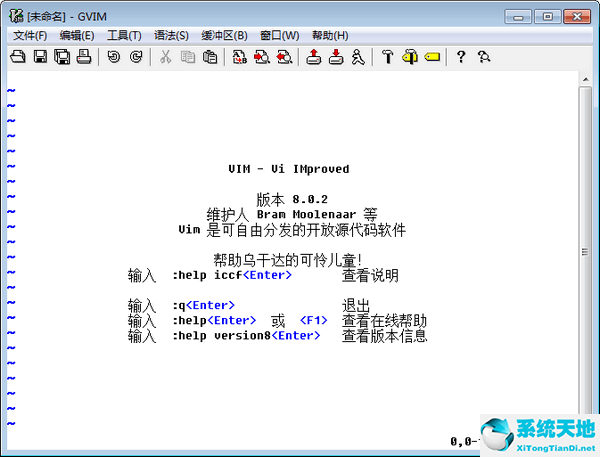Click the GVIM title bar application icon
The width and height of the screenshot is (600, 457).
click(16, 16)
